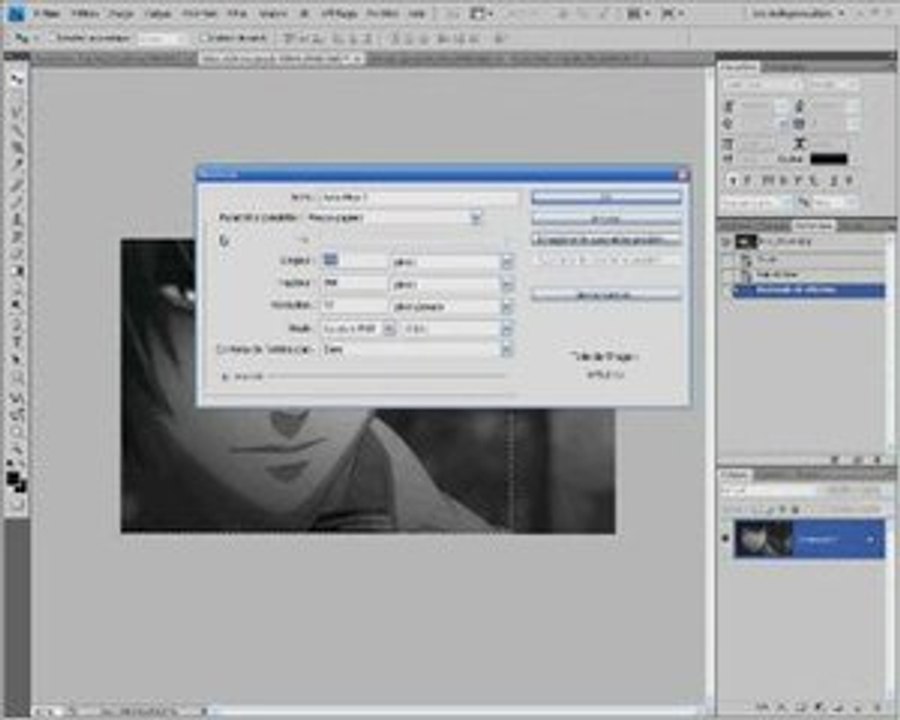Screen dimensions: 900x720
Task: Click the Annuler button in dialog
Action: (606, 219)
